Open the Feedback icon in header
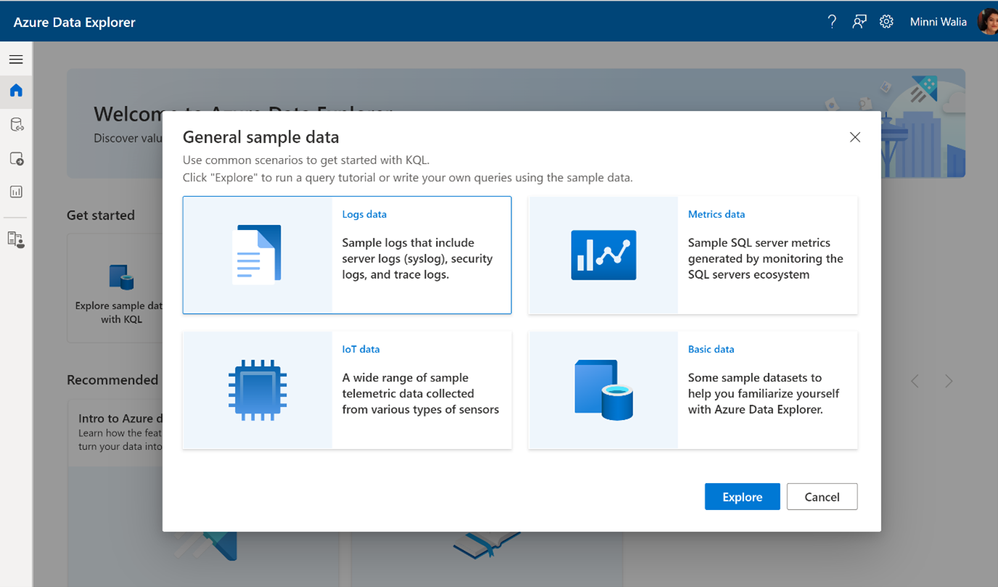Screen dimensions: 998x587 (x=859, y=22)
